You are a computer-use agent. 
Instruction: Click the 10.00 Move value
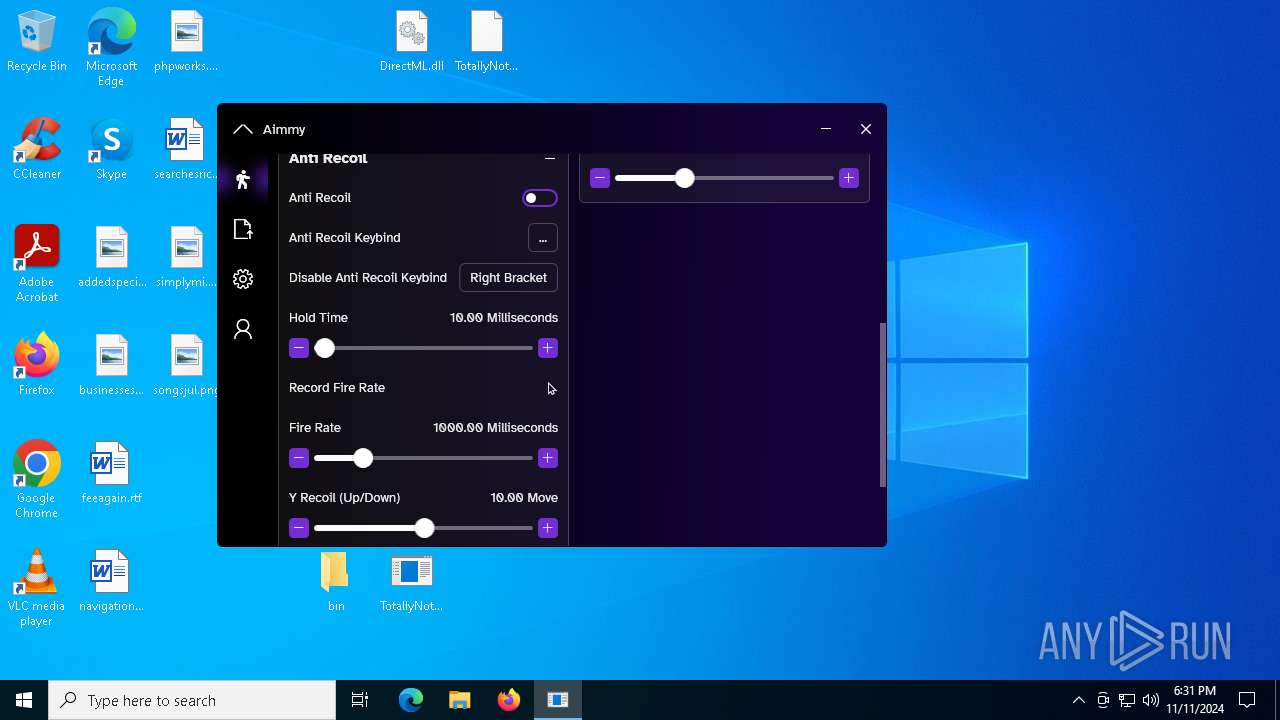(x=524, y=498)
